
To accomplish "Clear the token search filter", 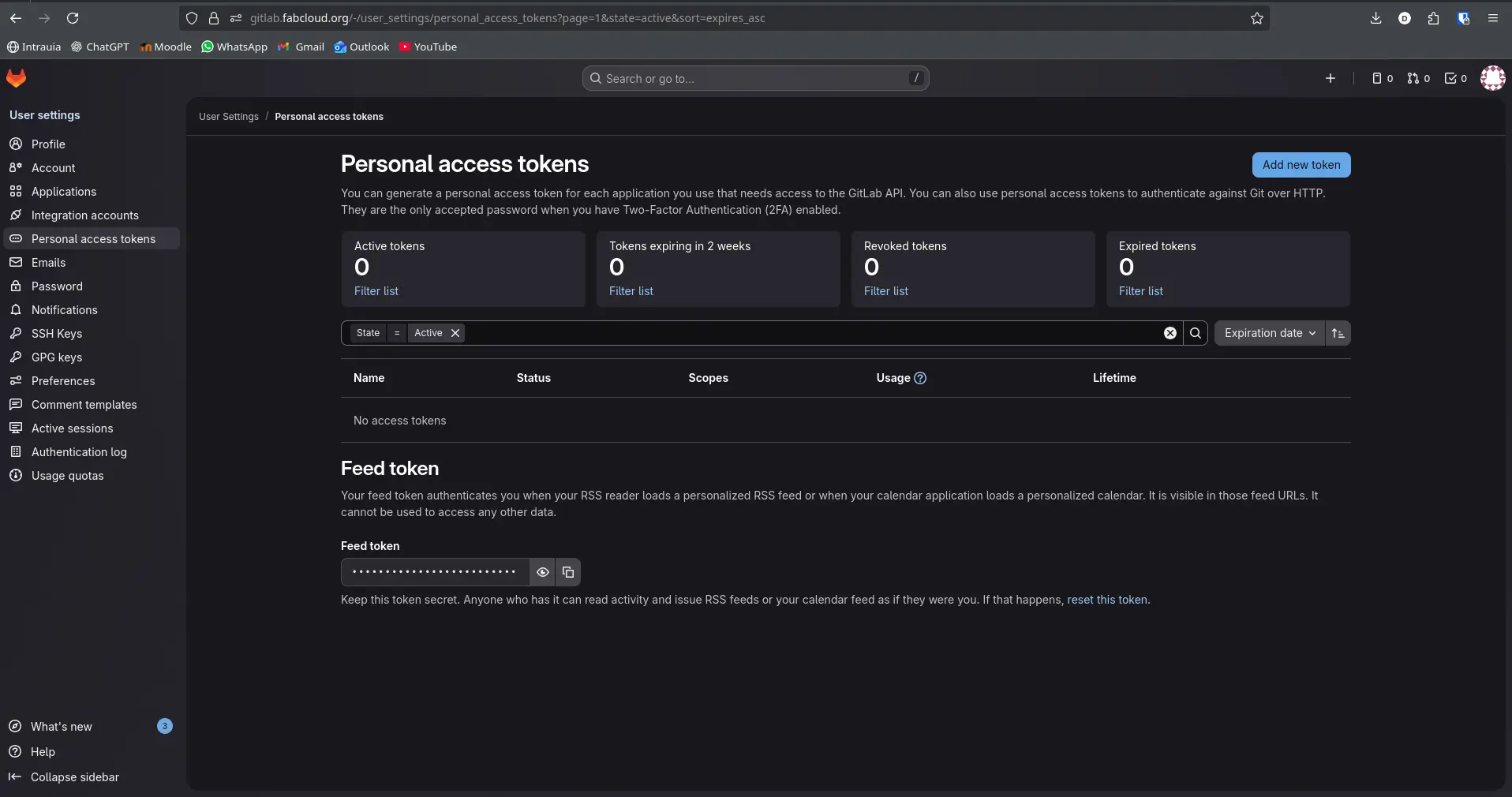I will click(x=1170, y=333).
